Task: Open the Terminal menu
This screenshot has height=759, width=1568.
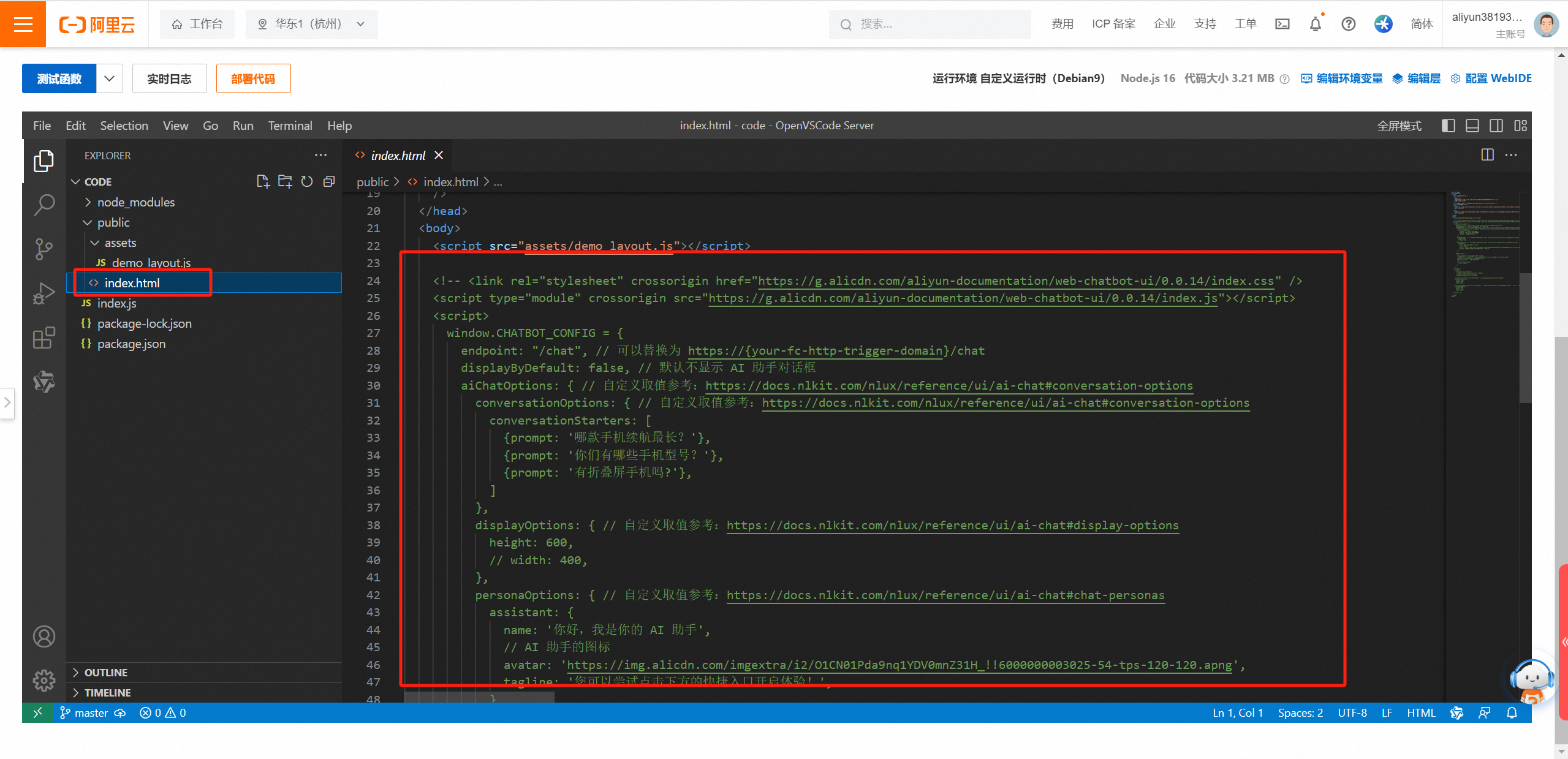Action: coord(290,126)
